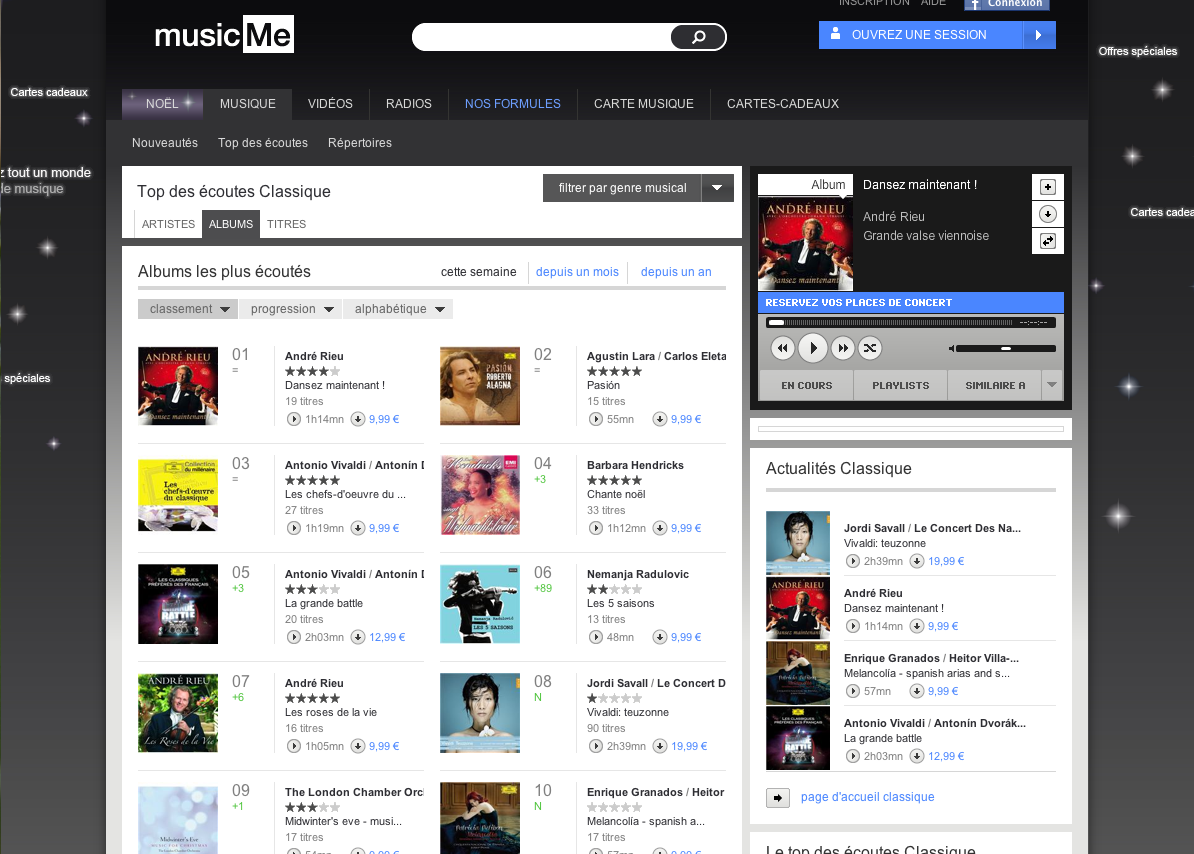The height and width of the screenshot is (854, 1194).
Task: Click the RESERVEZ VOS PLACES DE CONCERT banner
Action: coord(911,302)
